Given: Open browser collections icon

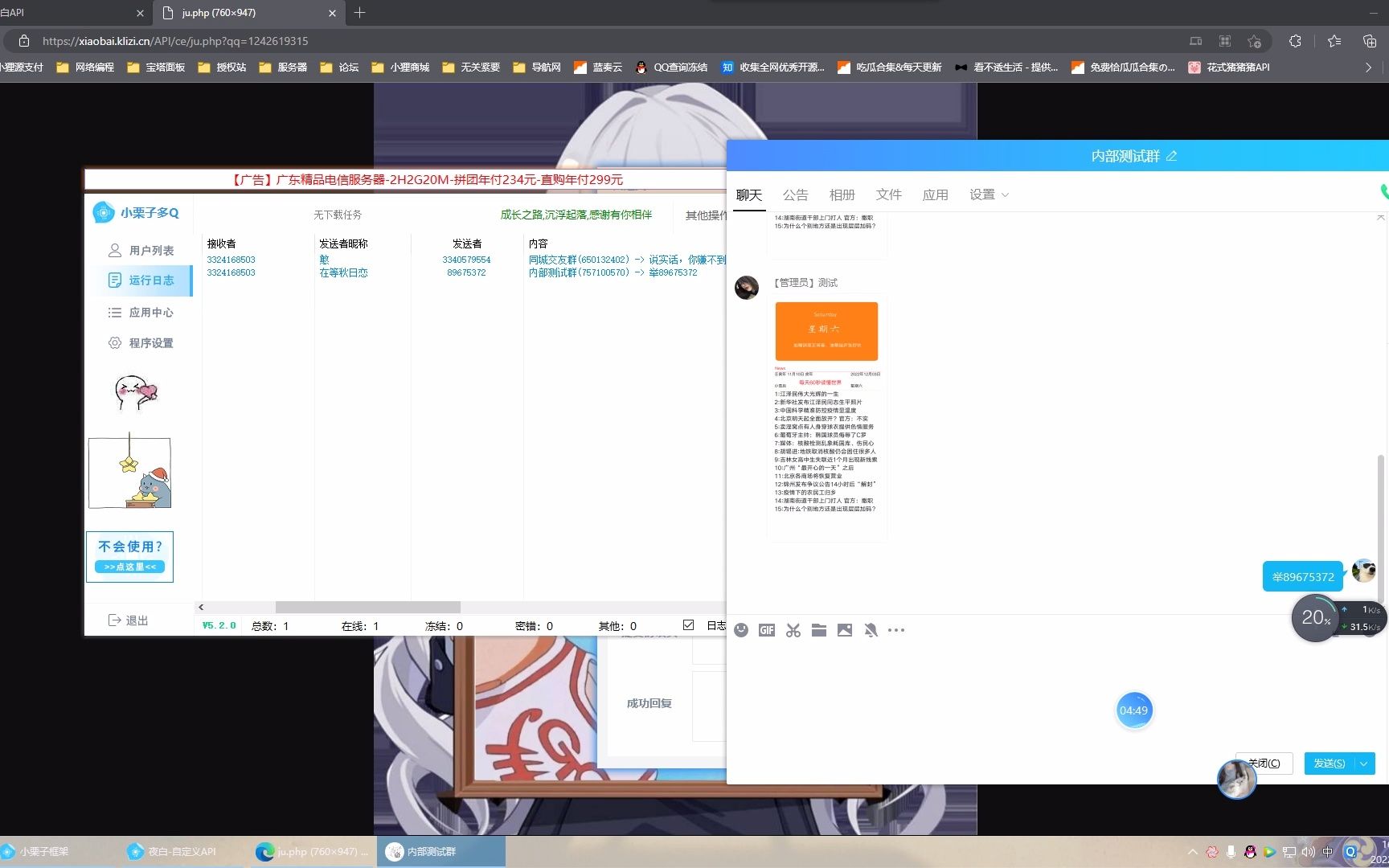Looking at the screenshot, I should click(1370, 41).
